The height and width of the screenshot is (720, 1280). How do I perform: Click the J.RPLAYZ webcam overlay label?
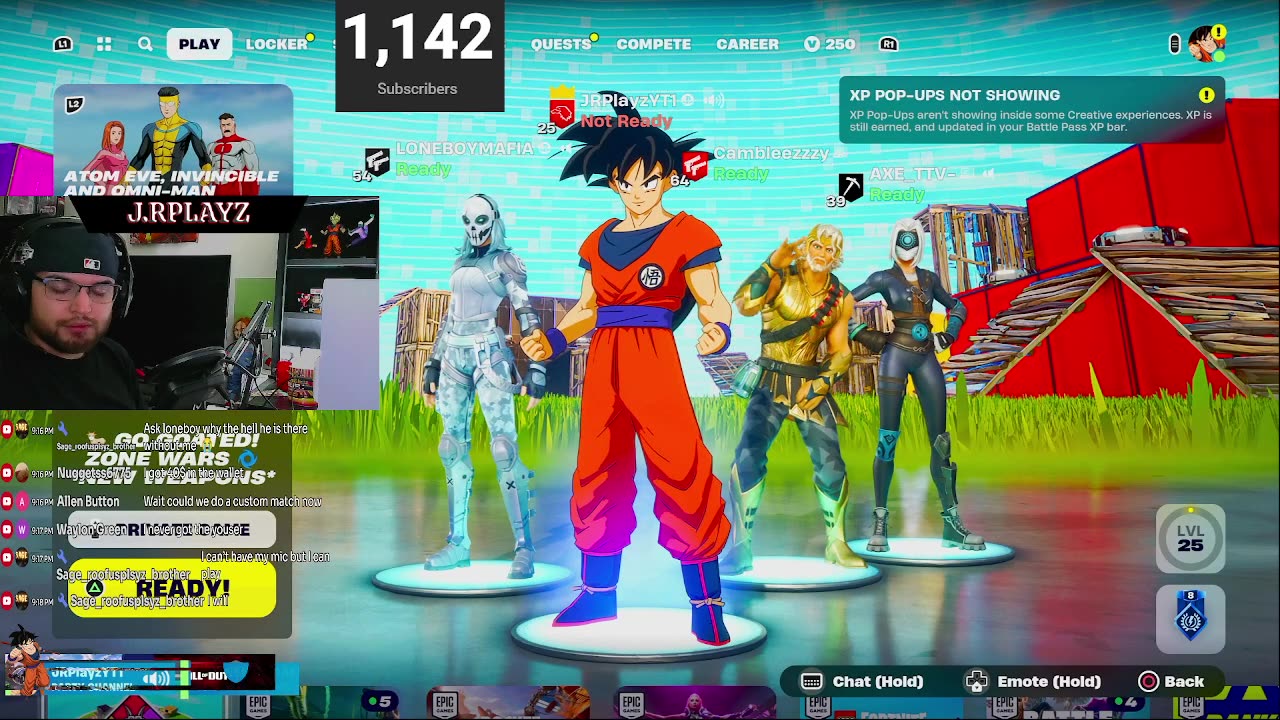point(189,213)
